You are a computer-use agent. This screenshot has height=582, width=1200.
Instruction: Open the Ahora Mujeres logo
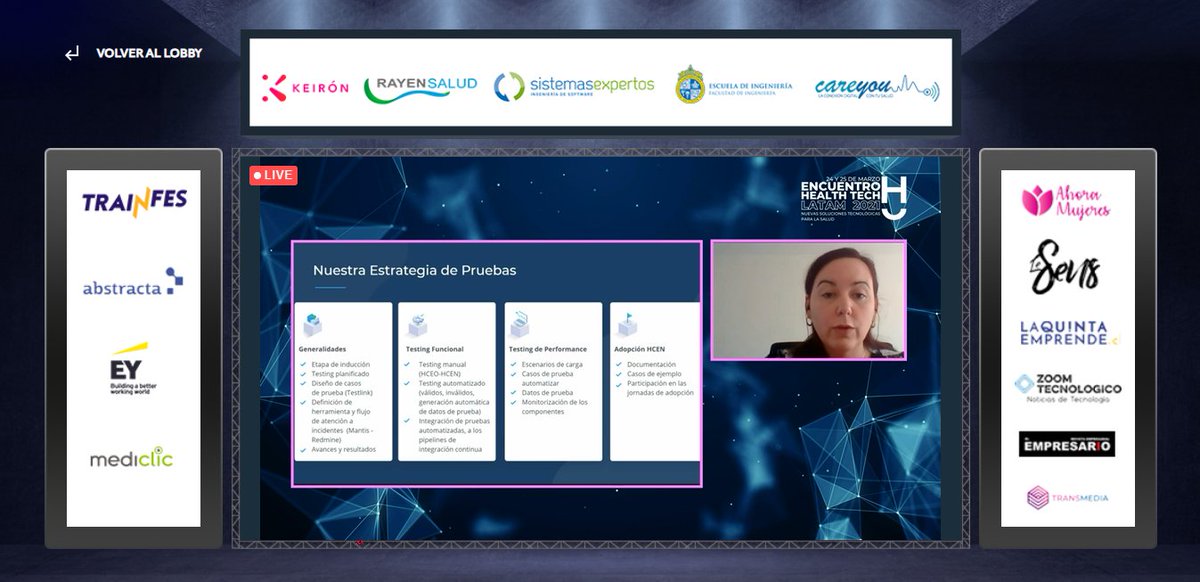pos(1066,201)
